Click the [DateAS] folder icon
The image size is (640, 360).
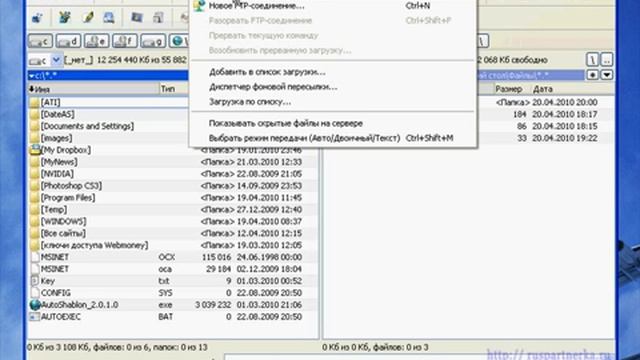tap(35, 114)
